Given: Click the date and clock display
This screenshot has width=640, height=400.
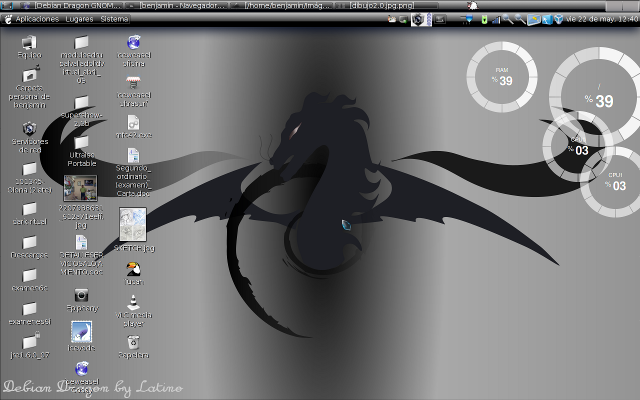Looking at the screenshot, I should (602, 19).
